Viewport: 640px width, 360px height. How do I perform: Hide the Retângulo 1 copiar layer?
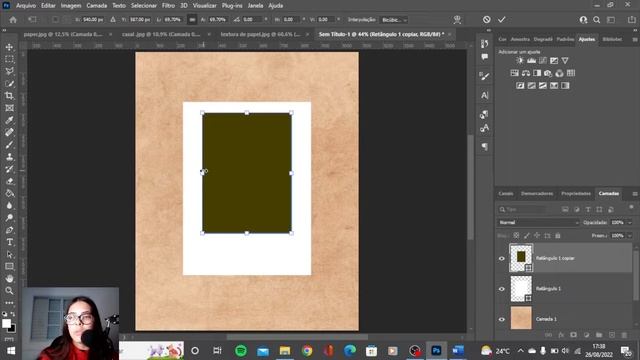(x=502, y=258)
